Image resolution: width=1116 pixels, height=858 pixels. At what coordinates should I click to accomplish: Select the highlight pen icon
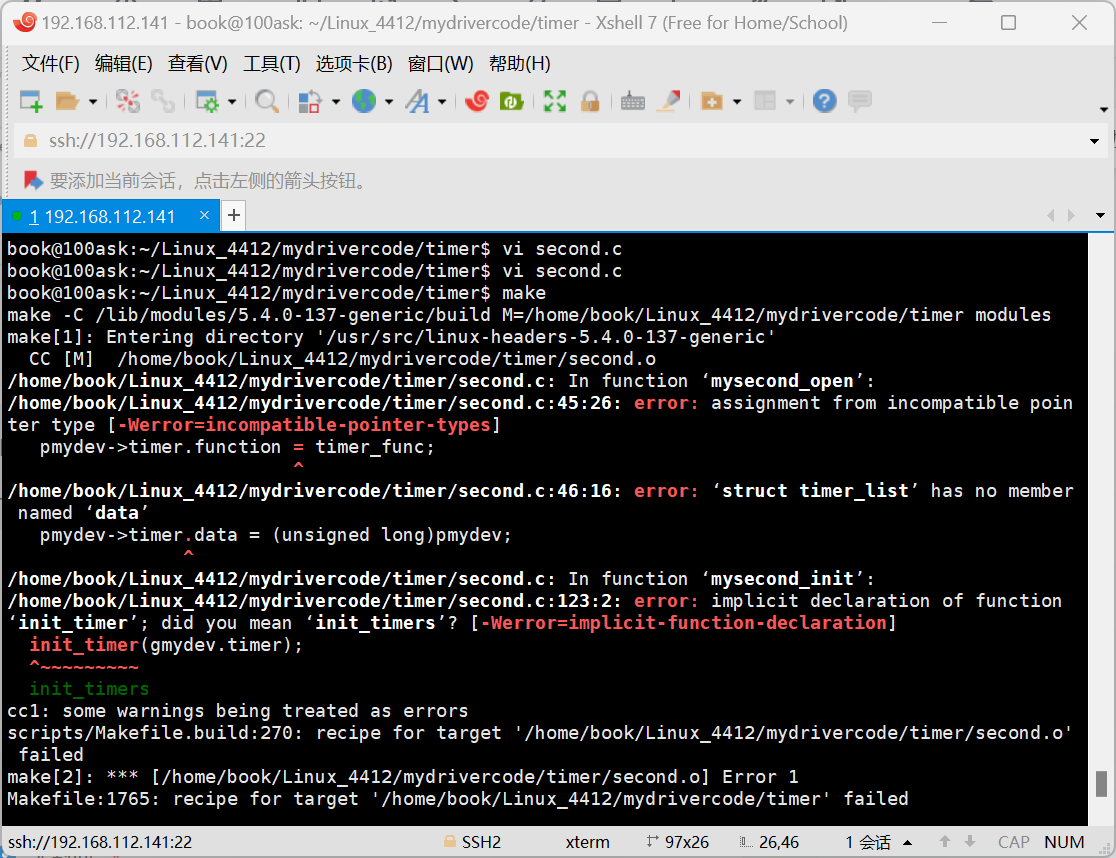(x=668, y=100)
